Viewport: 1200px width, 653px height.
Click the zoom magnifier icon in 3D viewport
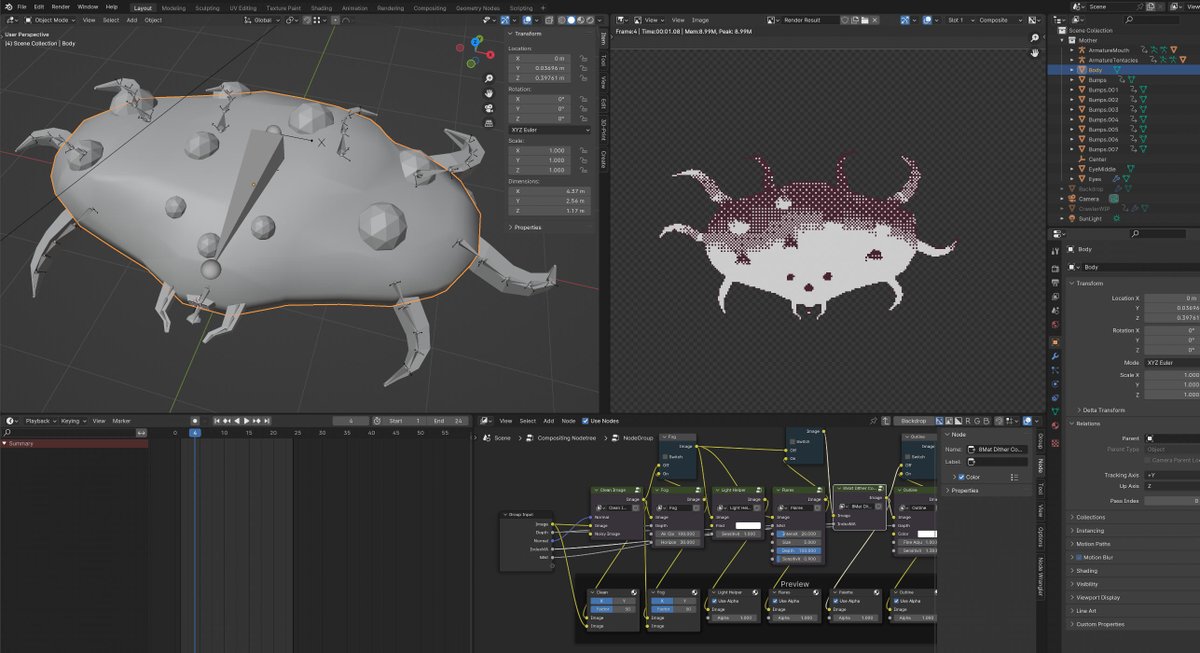(x=488, y=78)
